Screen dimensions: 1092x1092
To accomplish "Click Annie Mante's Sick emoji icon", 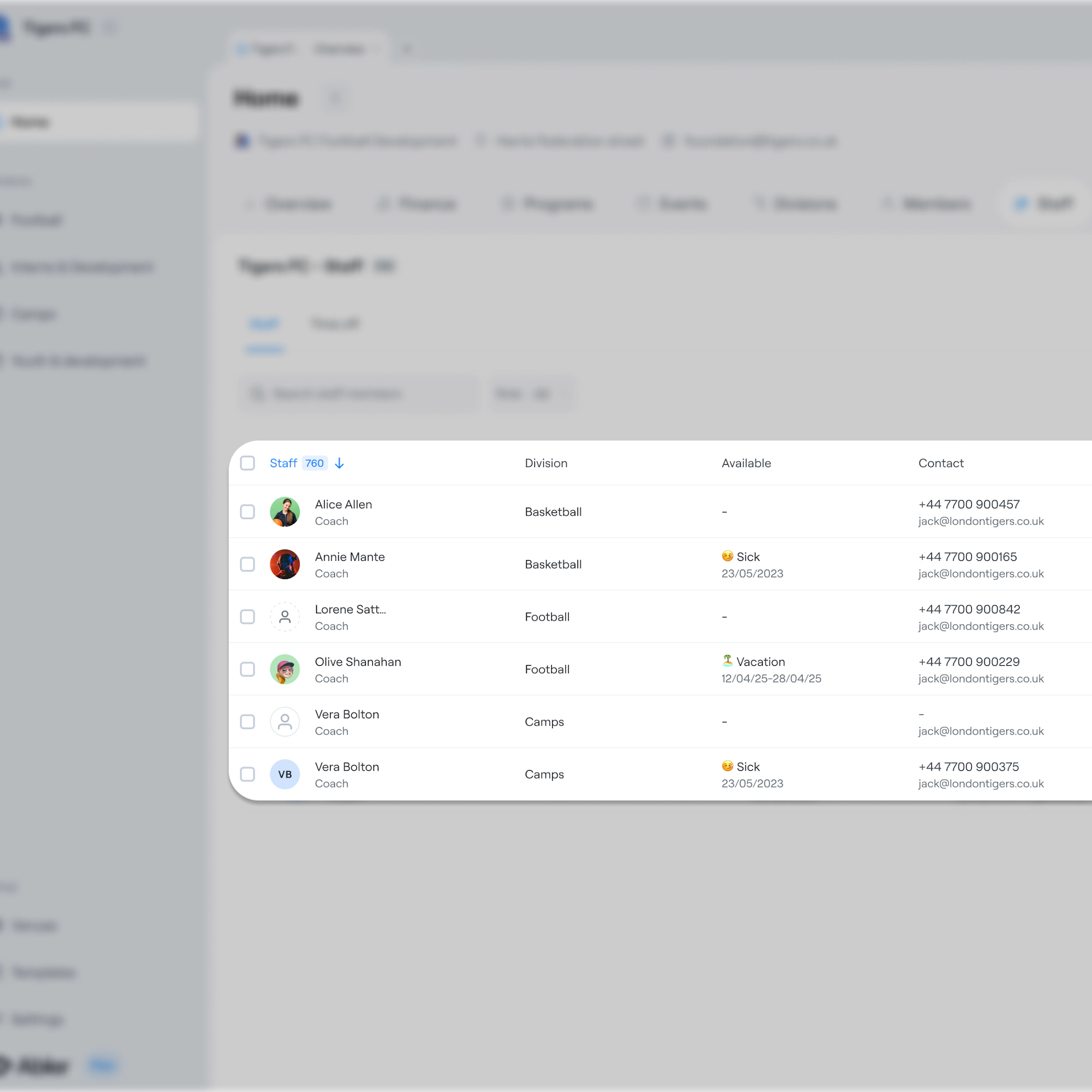I will [728, 555].
